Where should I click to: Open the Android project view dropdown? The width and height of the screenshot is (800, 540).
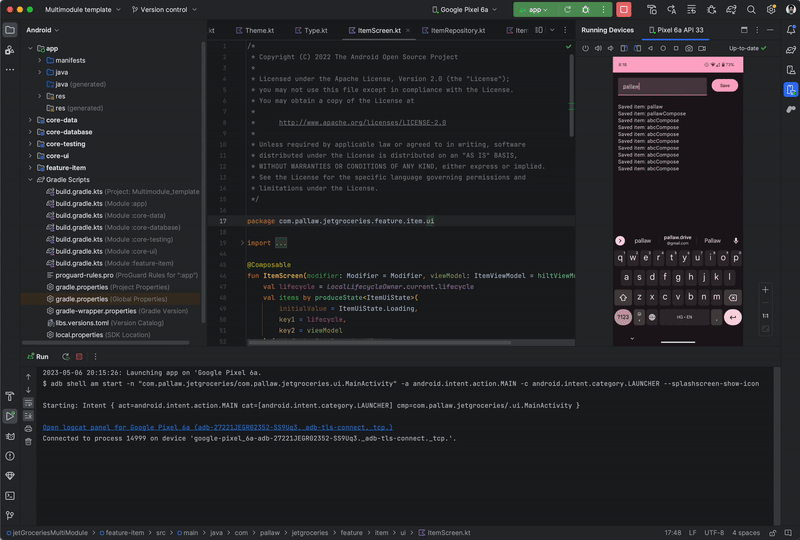click(42, 30)
